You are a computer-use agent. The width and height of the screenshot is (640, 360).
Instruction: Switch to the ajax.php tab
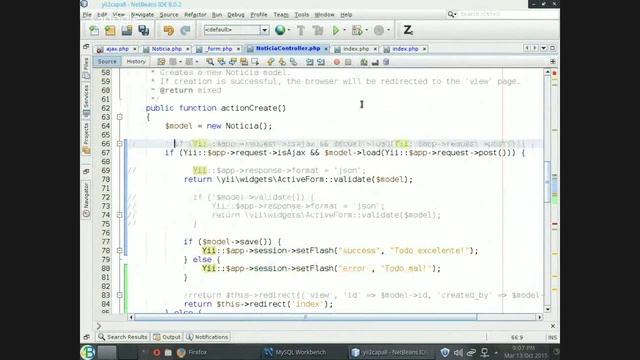tap(117, 49)
